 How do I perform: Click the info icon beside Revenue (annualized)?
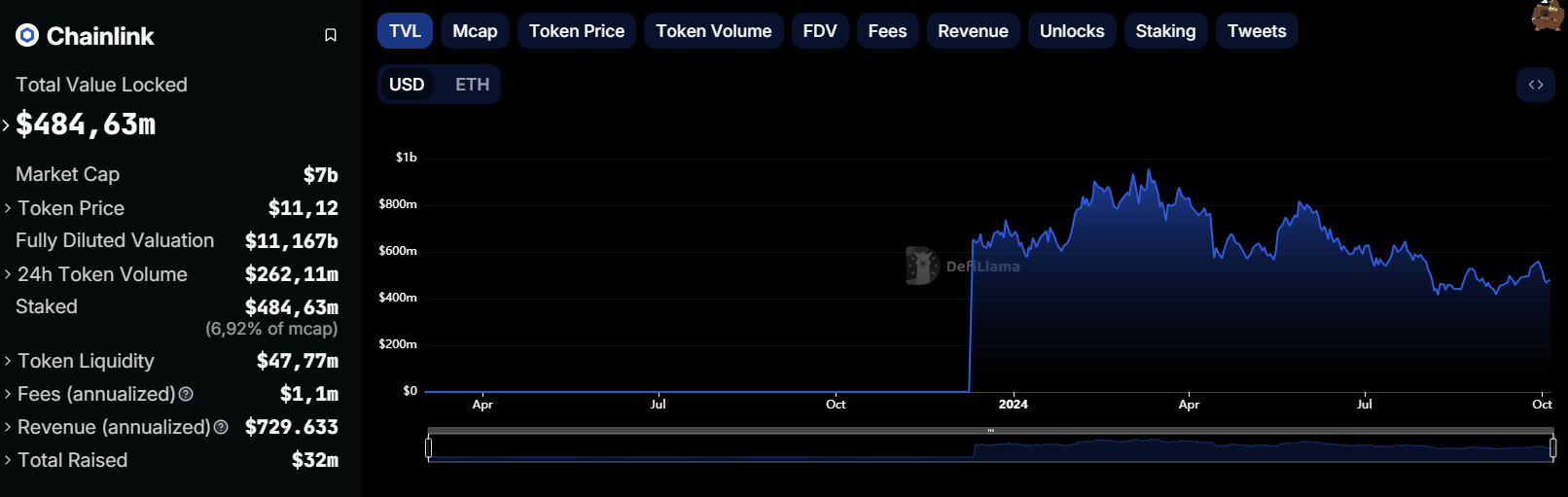tap(221, 427)
